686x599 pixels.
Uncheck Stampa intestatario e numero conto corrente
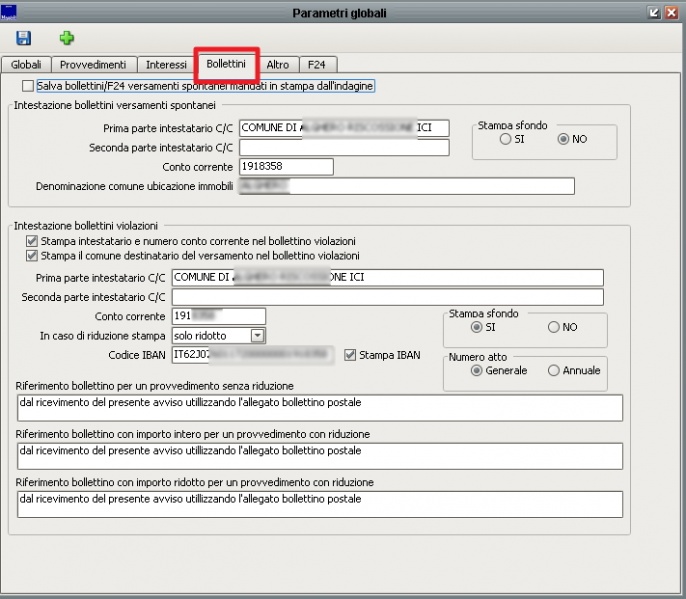click(x=30, y=241)
